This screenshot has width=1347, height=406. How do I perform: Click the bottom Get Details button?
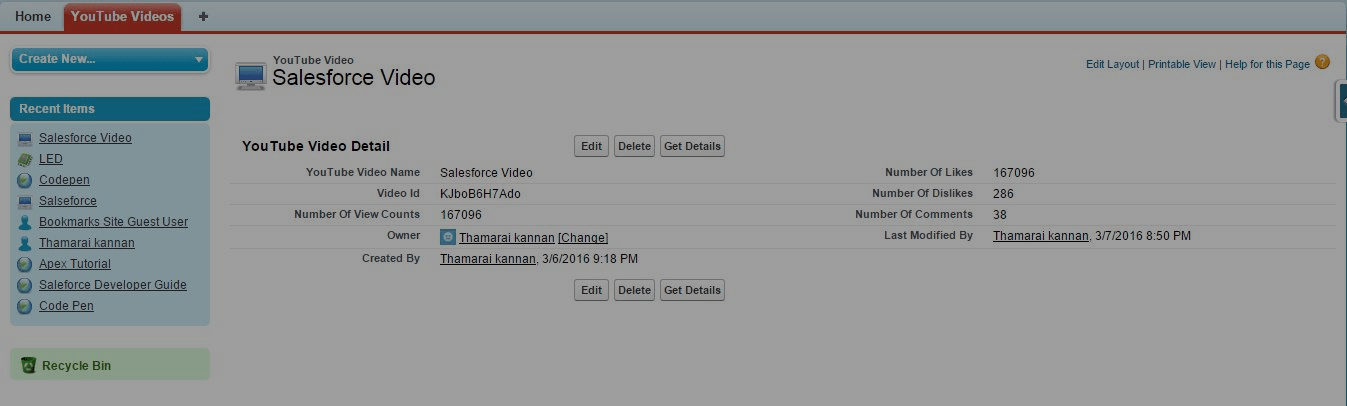[x=692, y=290]
